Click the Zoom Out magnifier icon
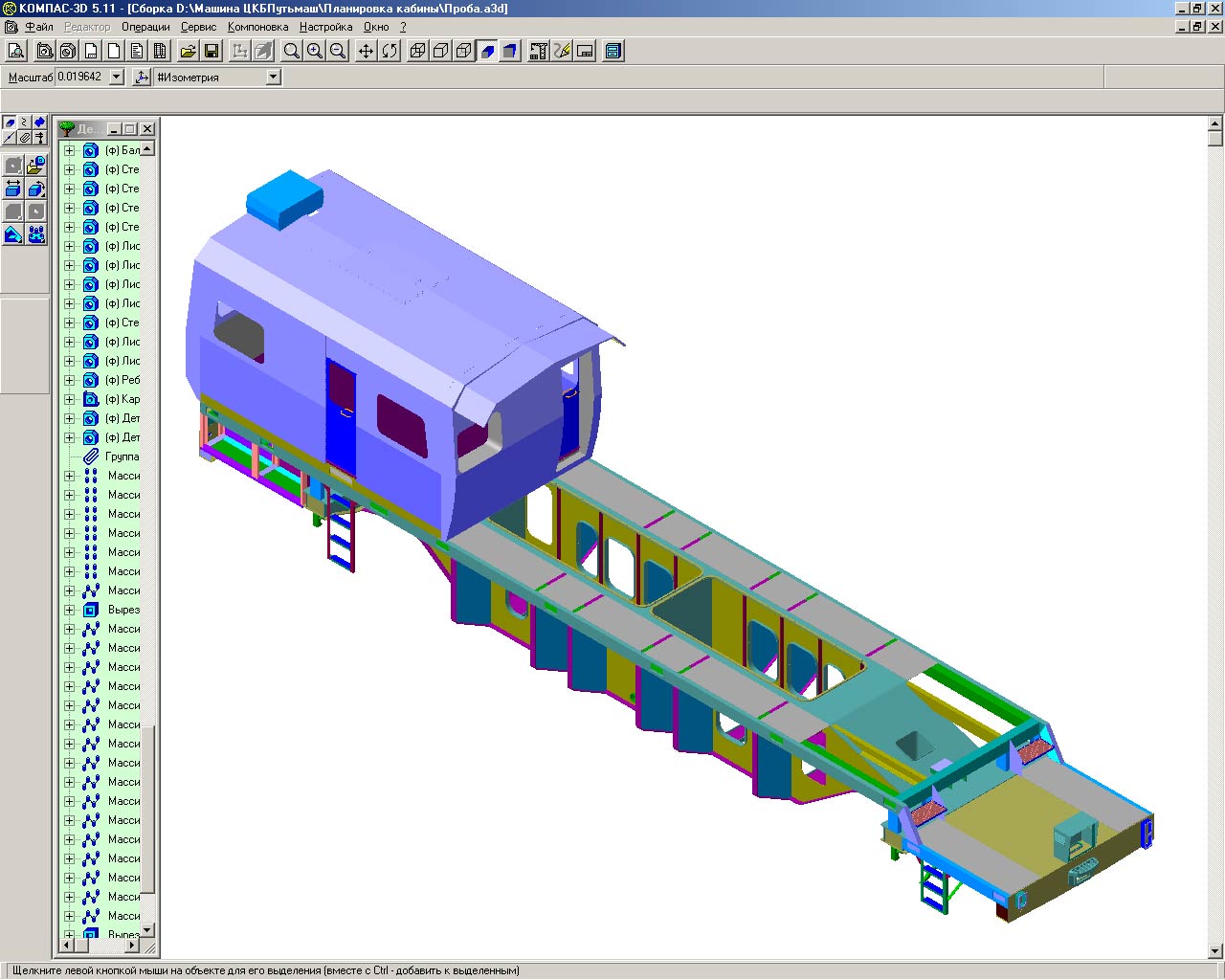1225x980 pixels. pos(338,51)
